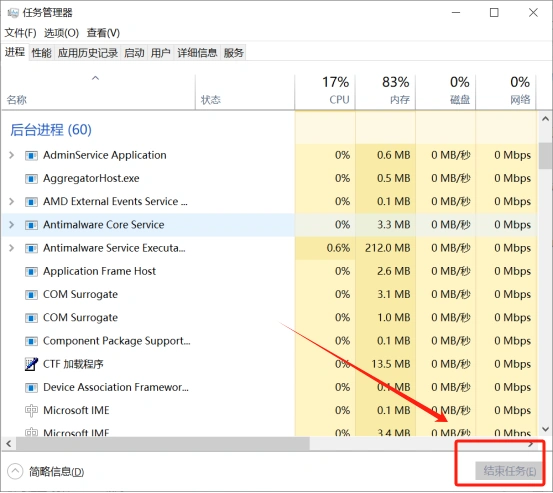The width and height of the screenshot is (553, 493).
Task: Open the 查看(V) menu
Action: tap(103, 33)
